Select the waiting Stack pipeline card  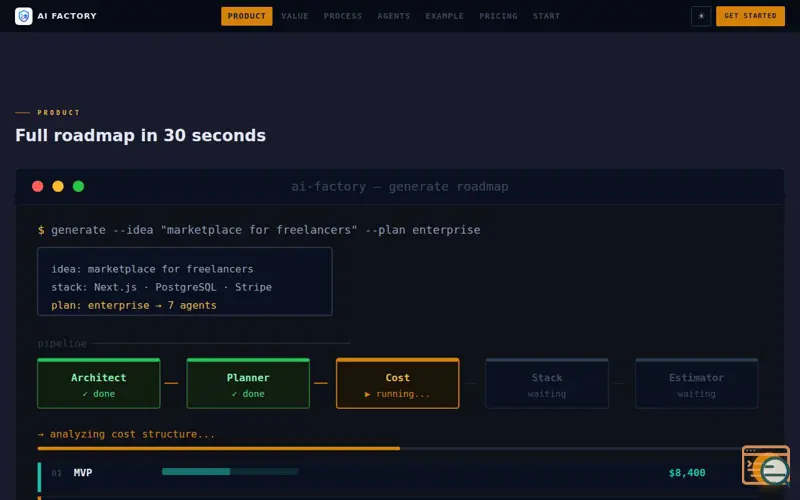(547, 383)
